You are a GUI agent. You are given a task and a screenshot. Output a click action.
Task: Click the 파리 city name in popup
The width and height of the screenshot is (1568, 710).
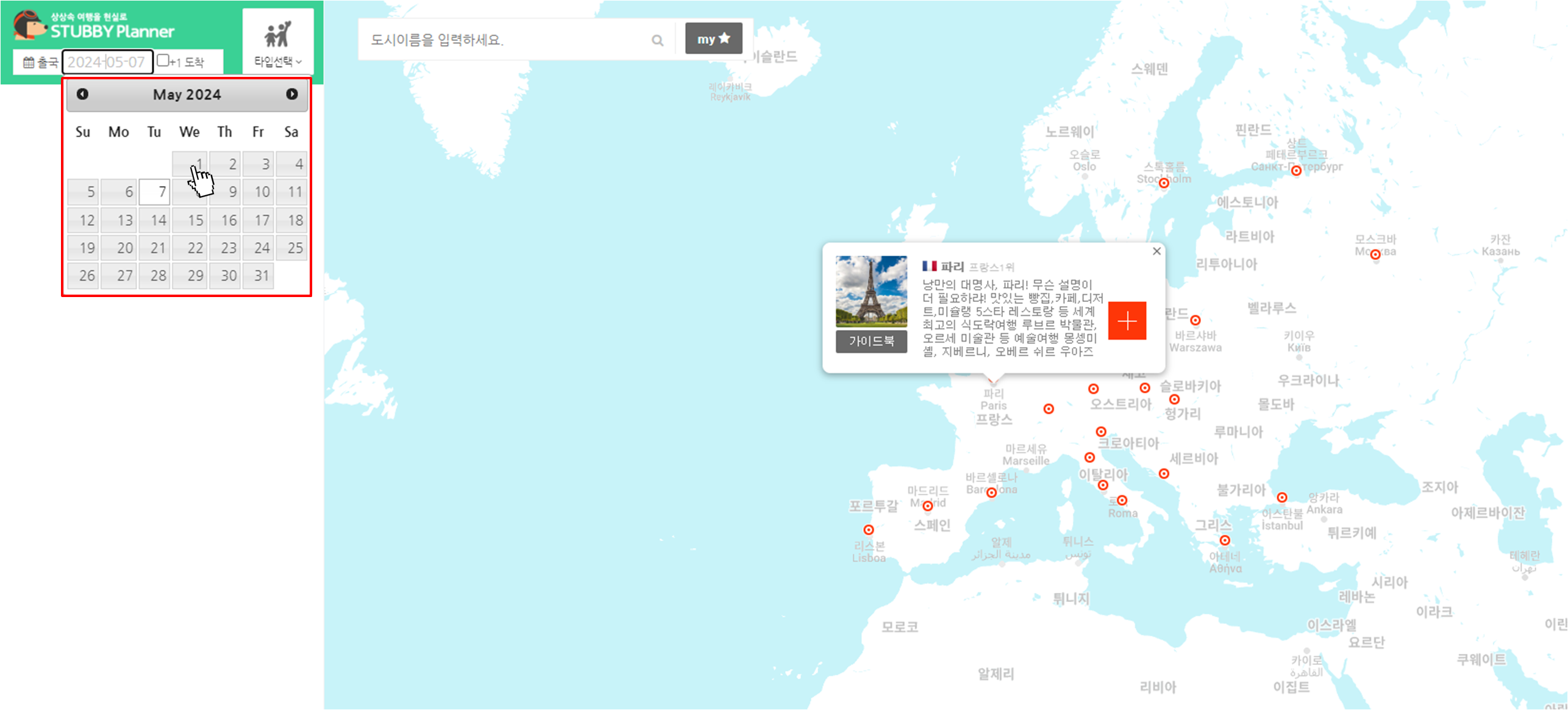coord(952,267)
